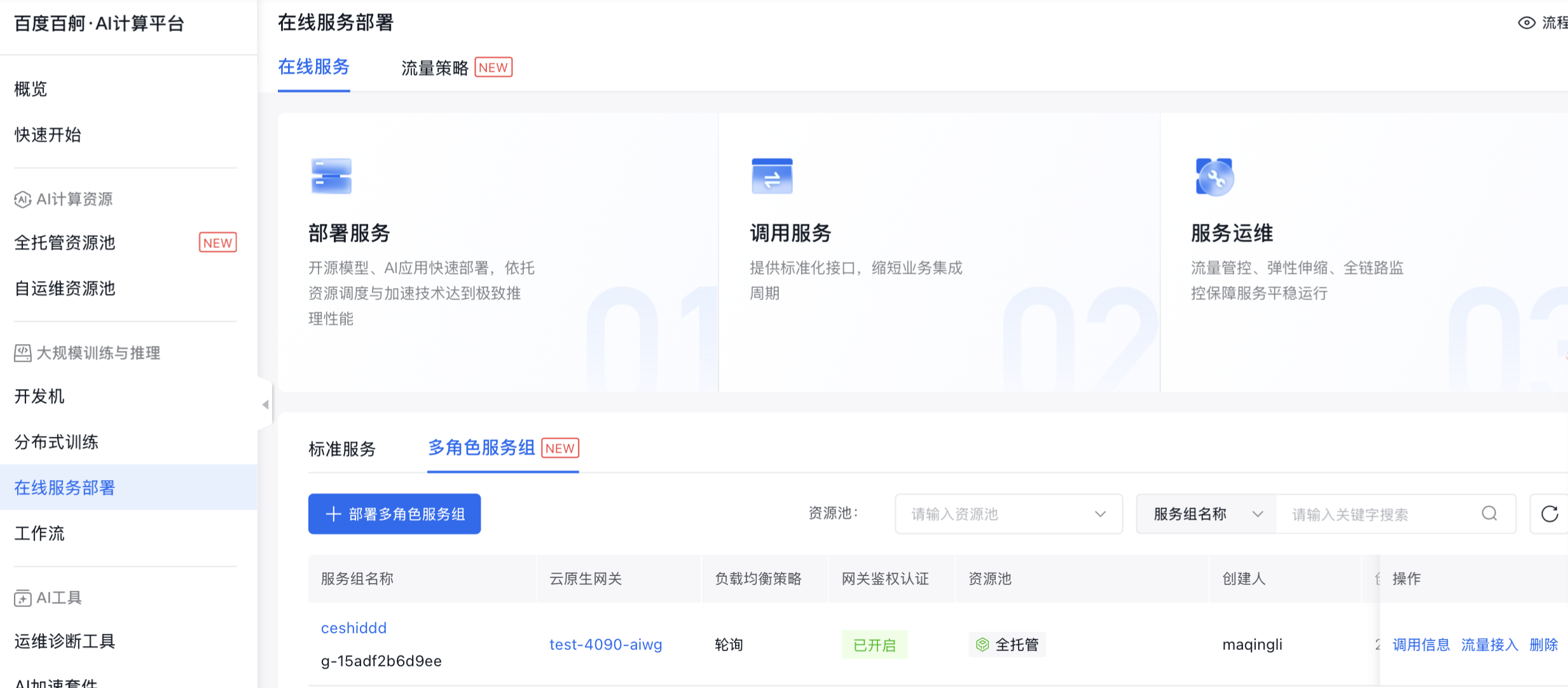Click the magnifier search icon
Viewport: 1568px width, 688px height.
coord(1489,514)
